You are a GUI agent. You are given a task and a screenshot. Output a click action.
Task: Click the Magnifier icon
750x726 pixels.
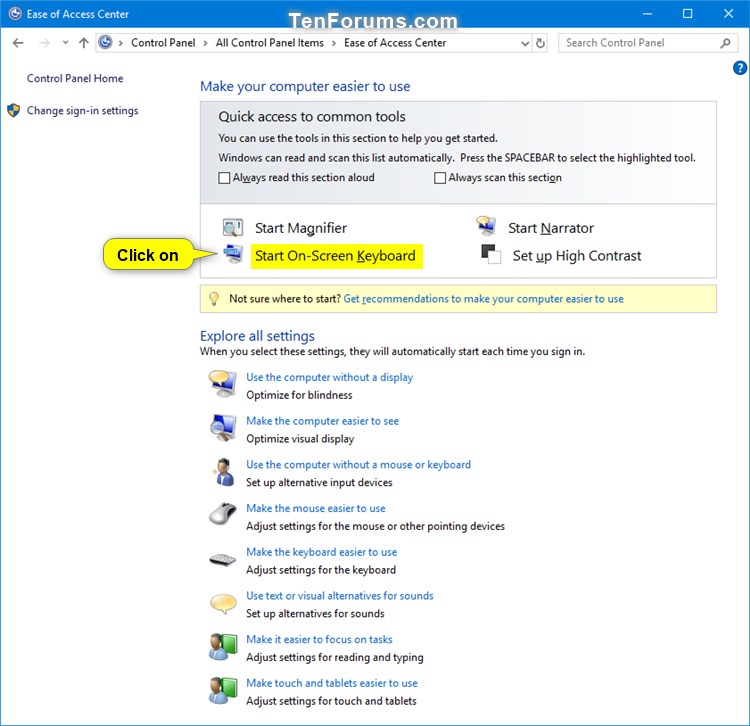233,228
